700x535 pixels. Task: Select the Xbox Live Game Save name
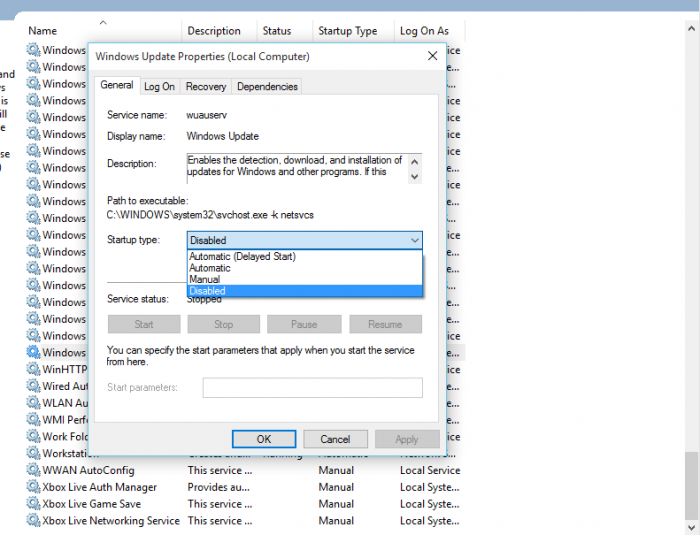(x=92, y=504)
